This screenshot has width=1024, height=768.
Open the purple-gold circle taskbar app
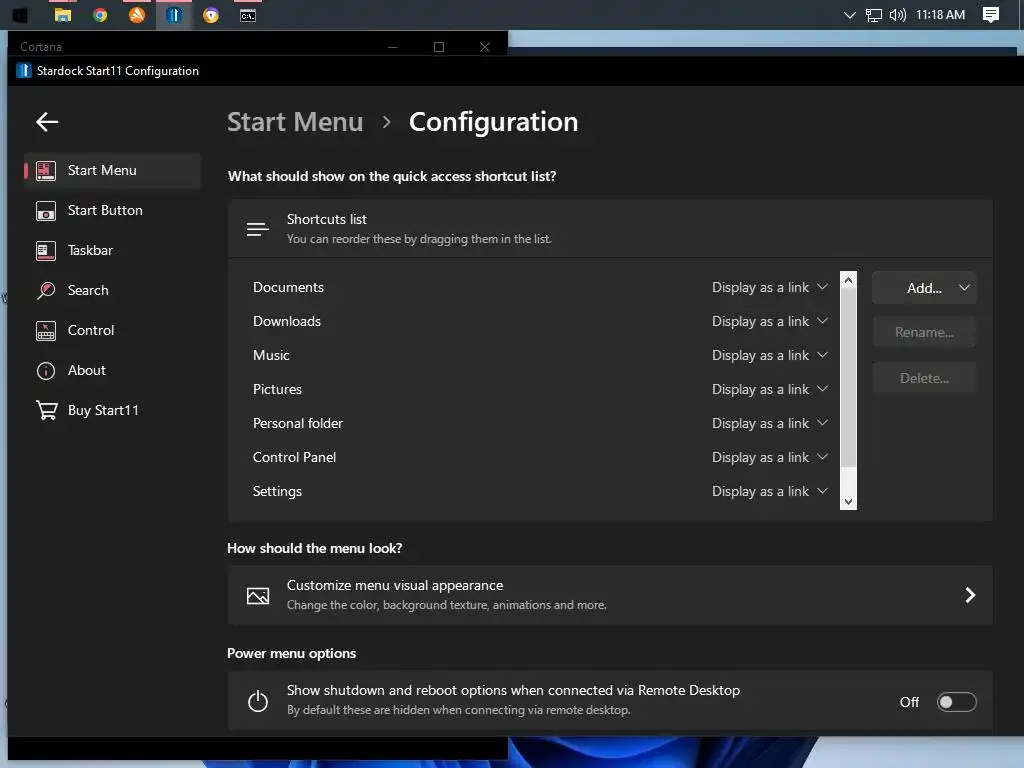tap(211, 15)
